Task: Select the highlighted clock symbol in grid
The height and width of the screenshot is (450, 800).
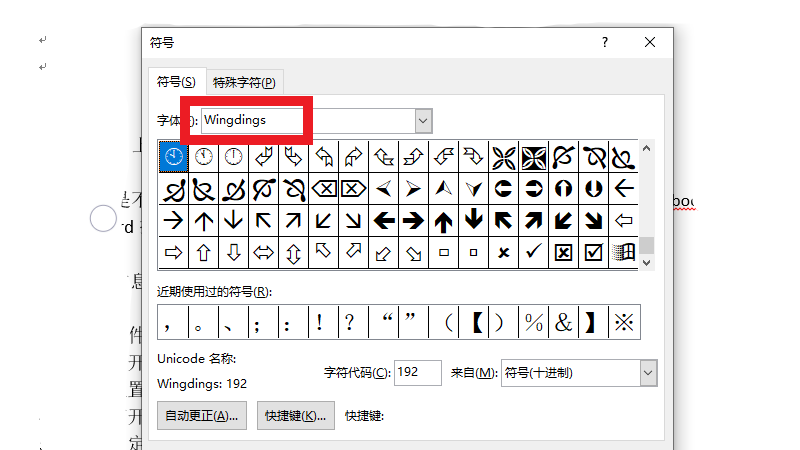Action: 174,156
